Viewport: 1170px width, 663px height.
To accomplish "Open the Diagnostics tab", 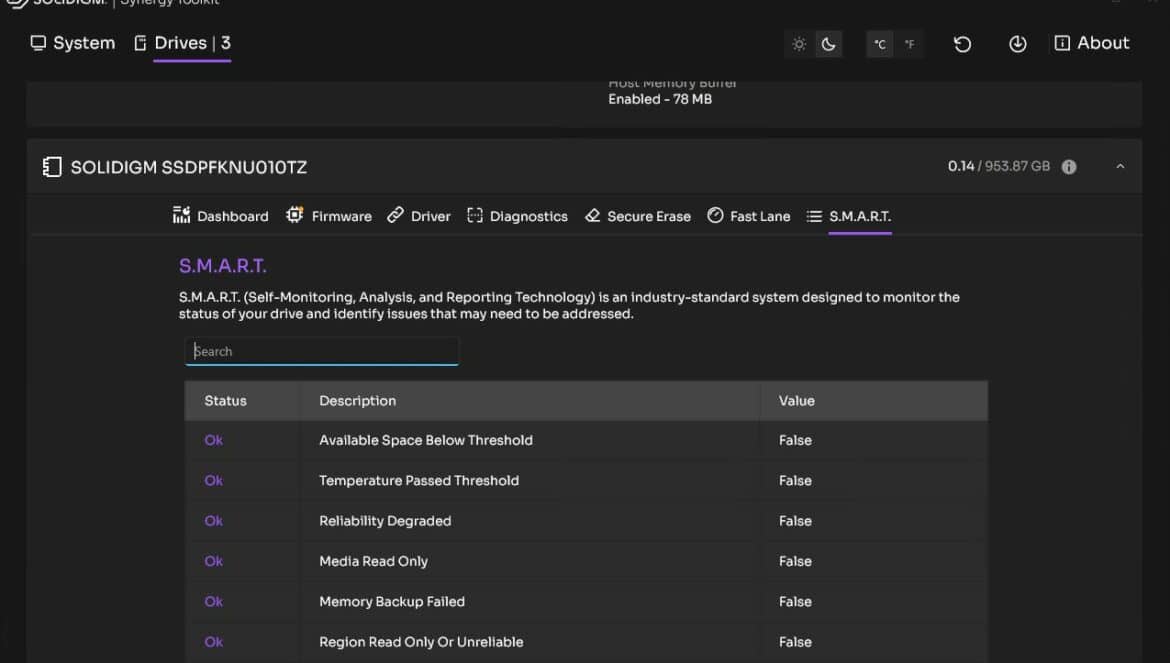I will pos(517,216).
